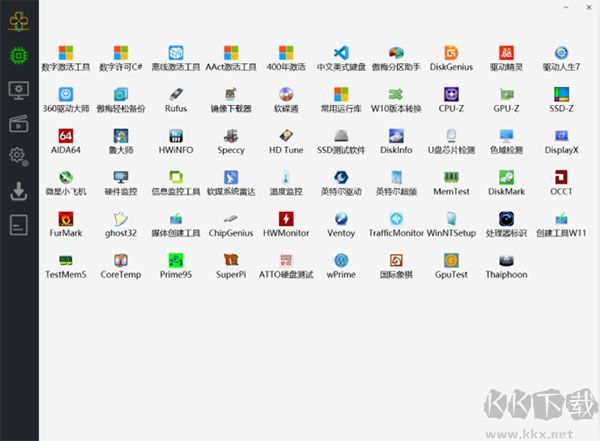
Task: Launch the ATTO硬盘测试 tool
Action: click(x=286, y=266)
